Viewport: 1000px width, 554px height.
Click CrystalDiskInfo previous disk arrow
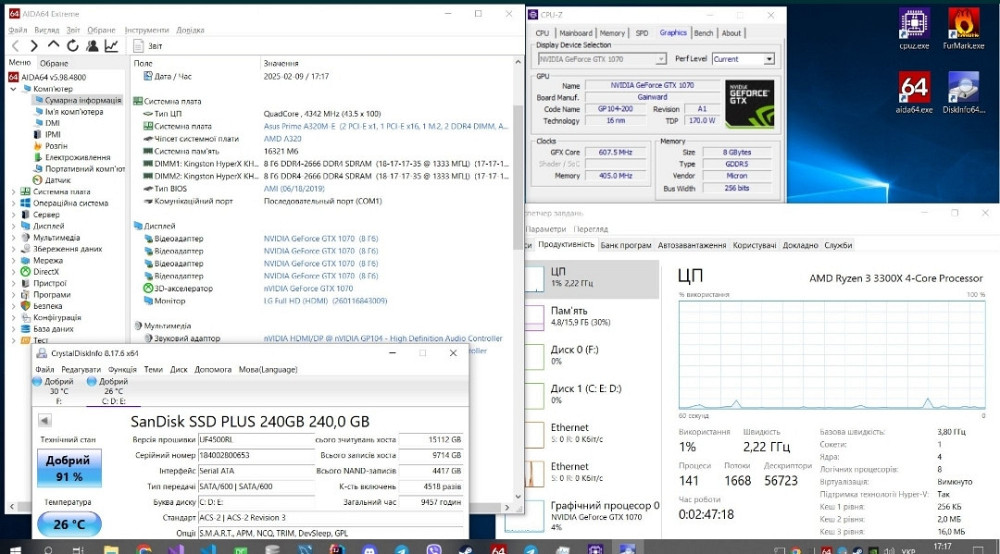[x=45, y=420]
